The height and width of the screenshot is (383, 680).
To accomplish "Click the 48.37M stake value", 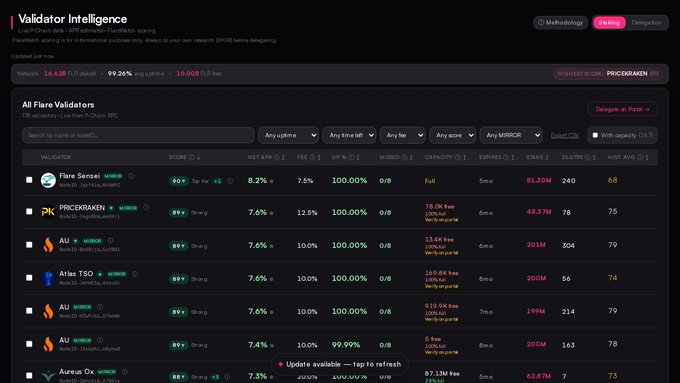I will [539, 212].
